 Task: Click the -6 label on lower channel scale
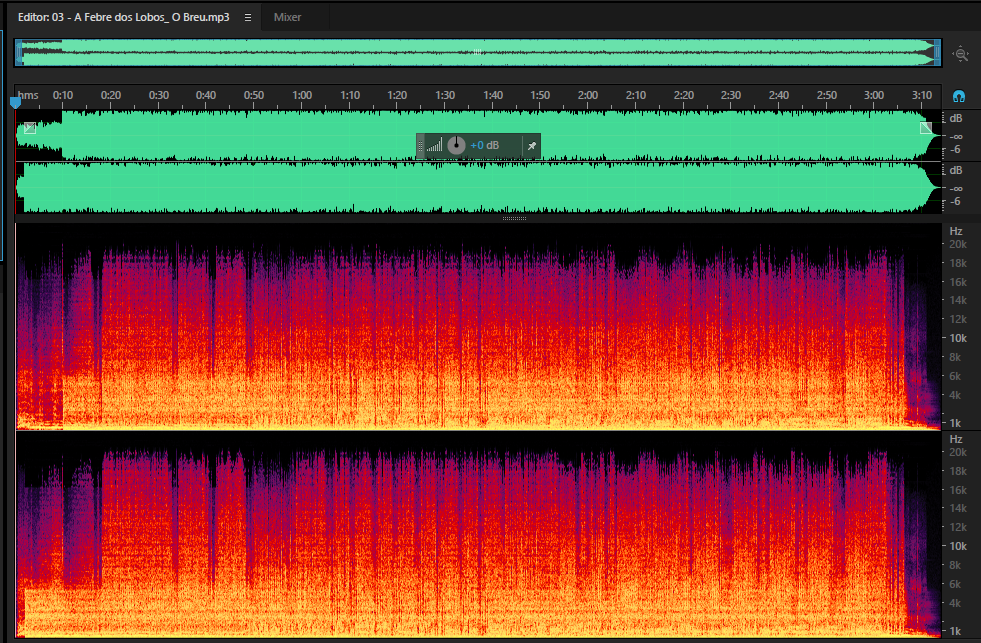coord(955,201)
